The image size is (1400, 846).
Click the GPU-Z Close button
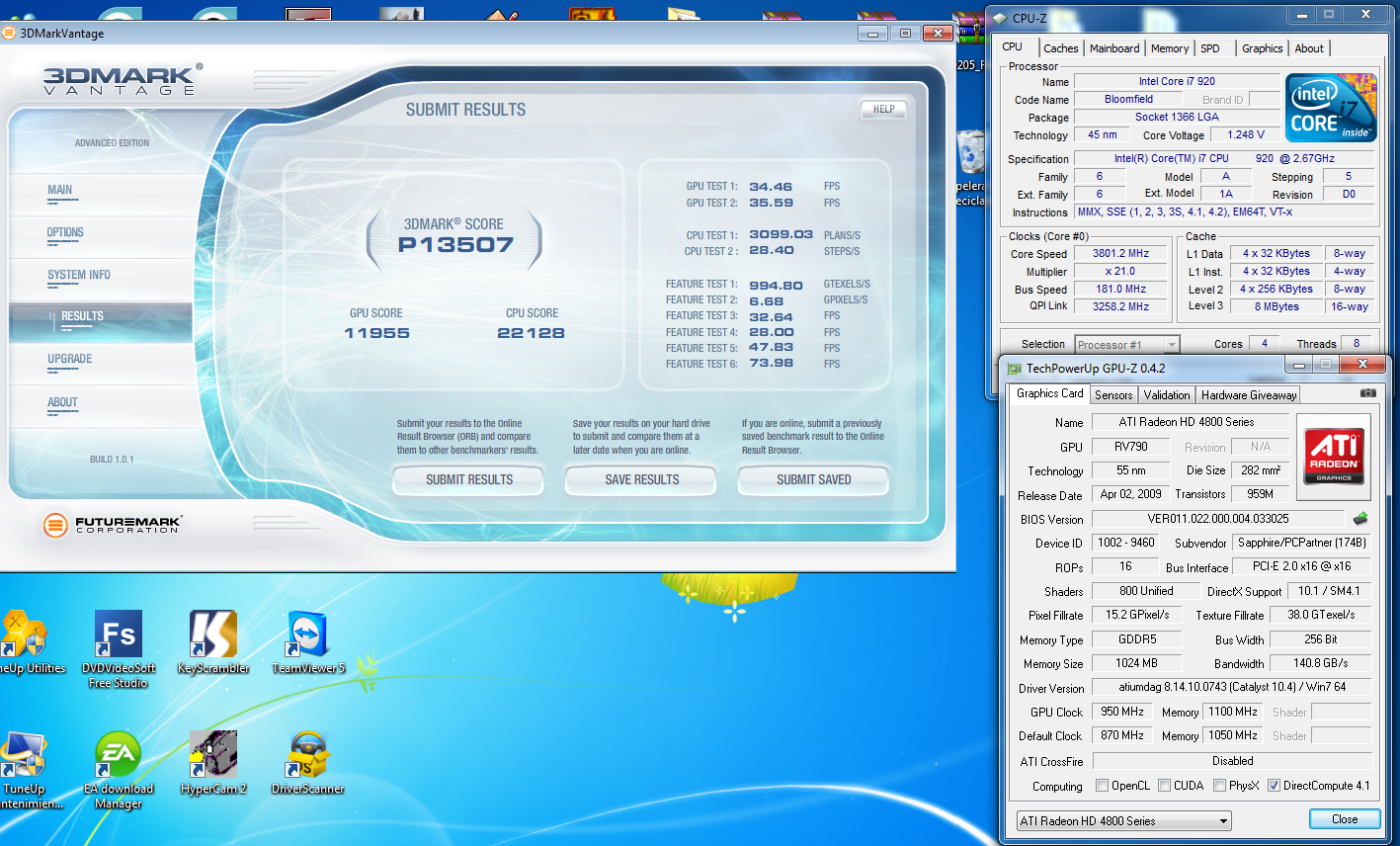click(1344, 819)
